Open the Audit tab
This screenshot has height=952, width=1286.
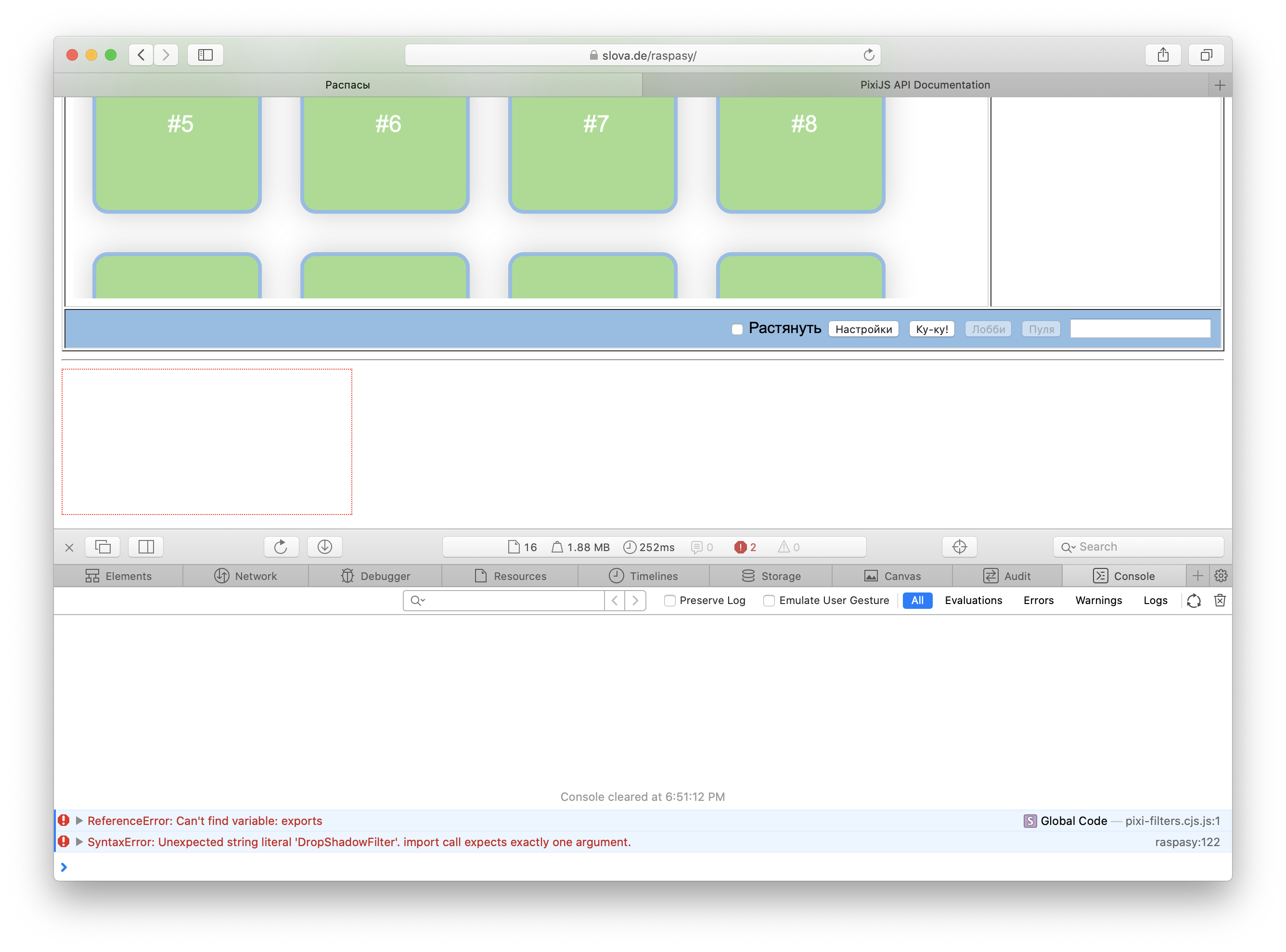pyautogui.click(x=1006, y=576)
